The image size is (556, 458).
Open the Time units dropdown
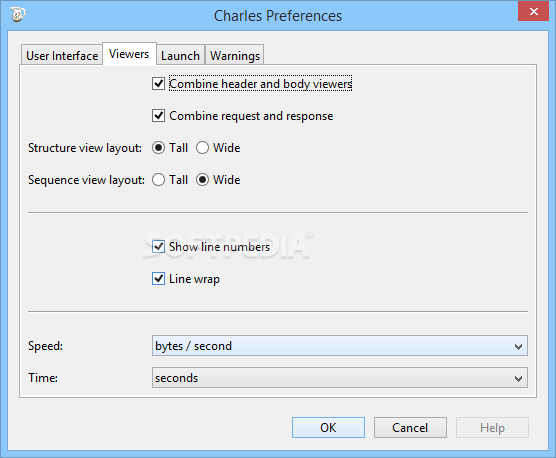340,378
